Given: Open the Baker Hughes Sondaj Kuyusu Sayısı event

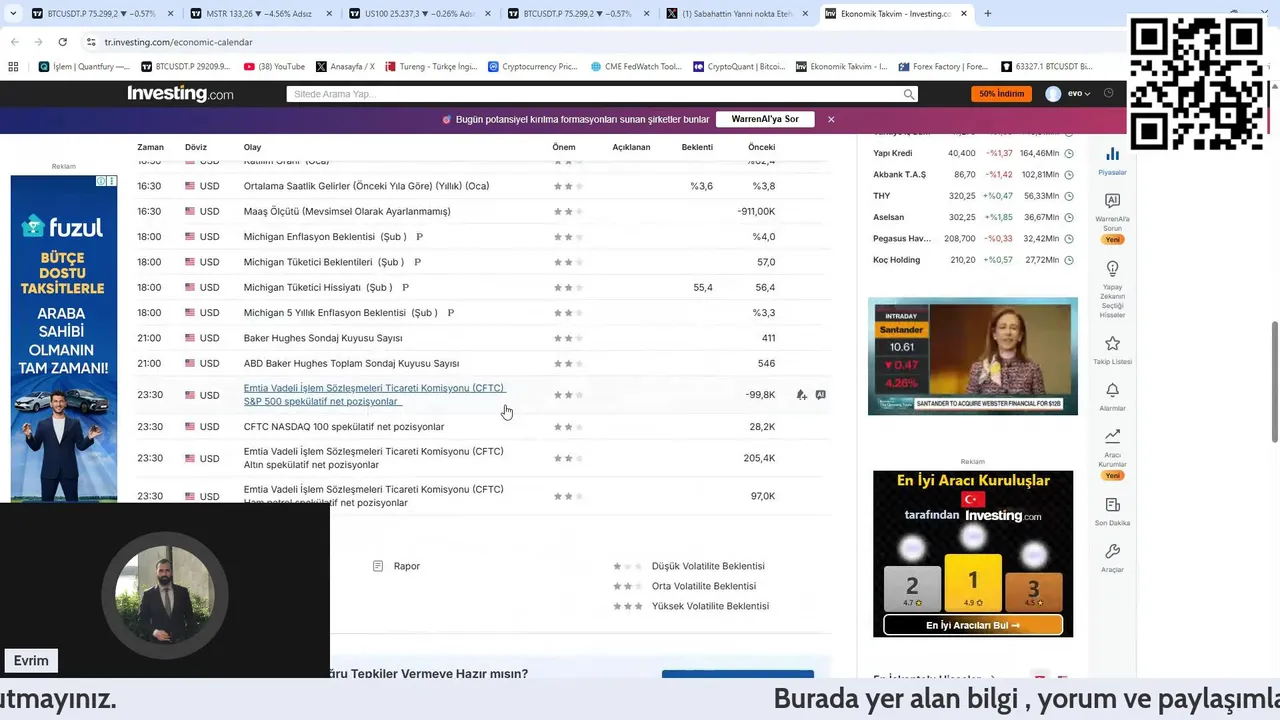Looking at the screenshot, I should tap(323, 338).
